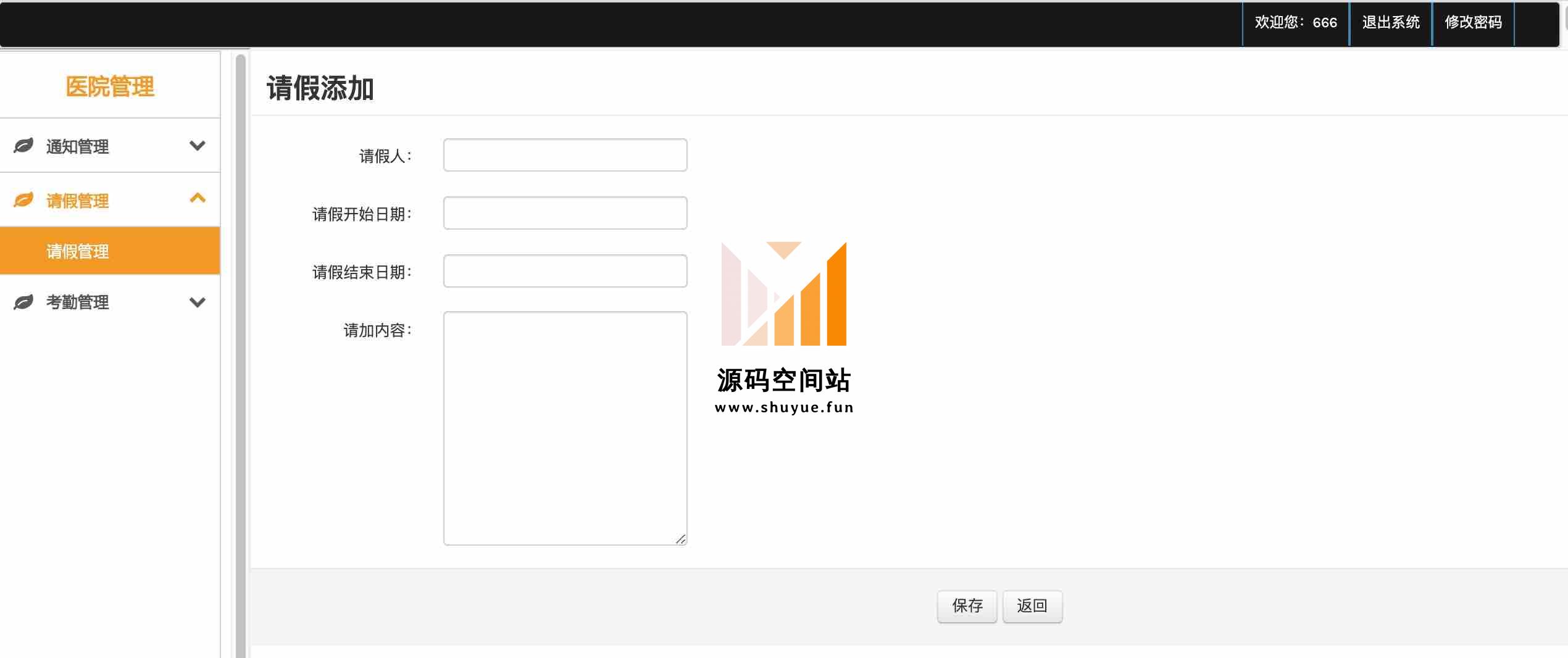This screenshot has height=658, width=1568.
Task: Focus the 请假人 input field
Action: [565, 155]
